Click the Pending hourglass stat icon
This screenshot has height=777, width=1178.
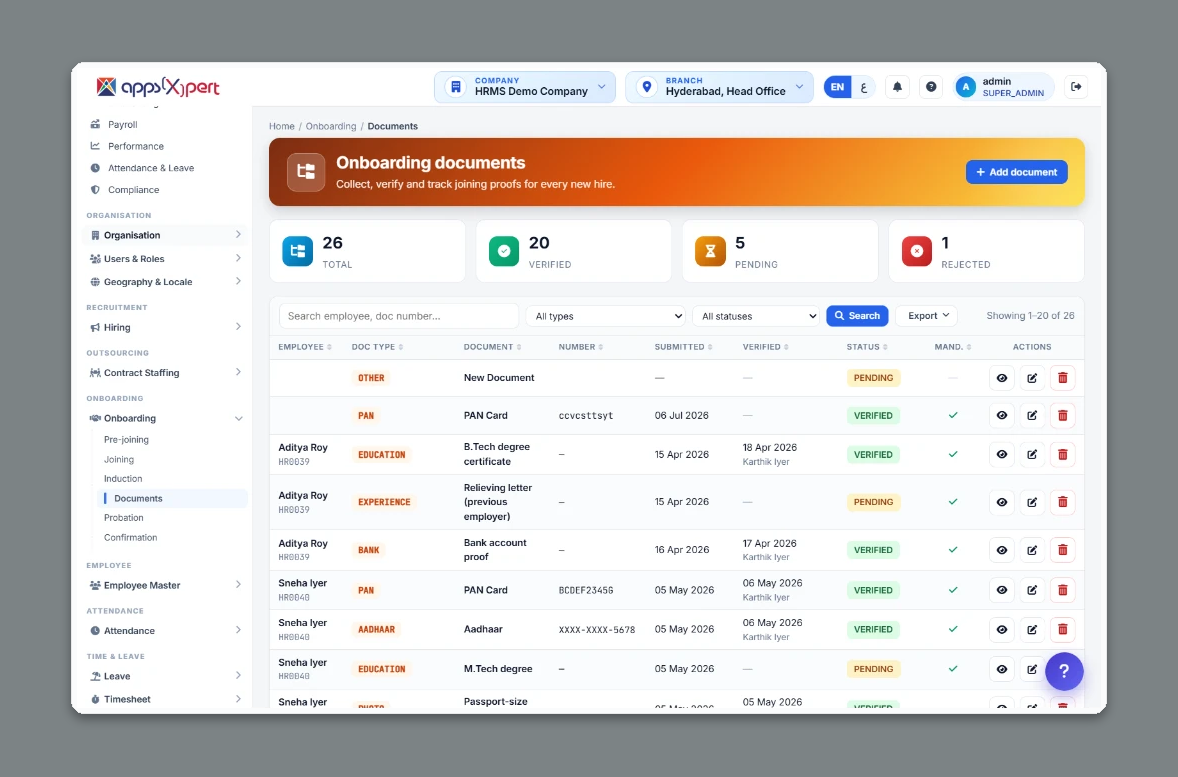710,251
